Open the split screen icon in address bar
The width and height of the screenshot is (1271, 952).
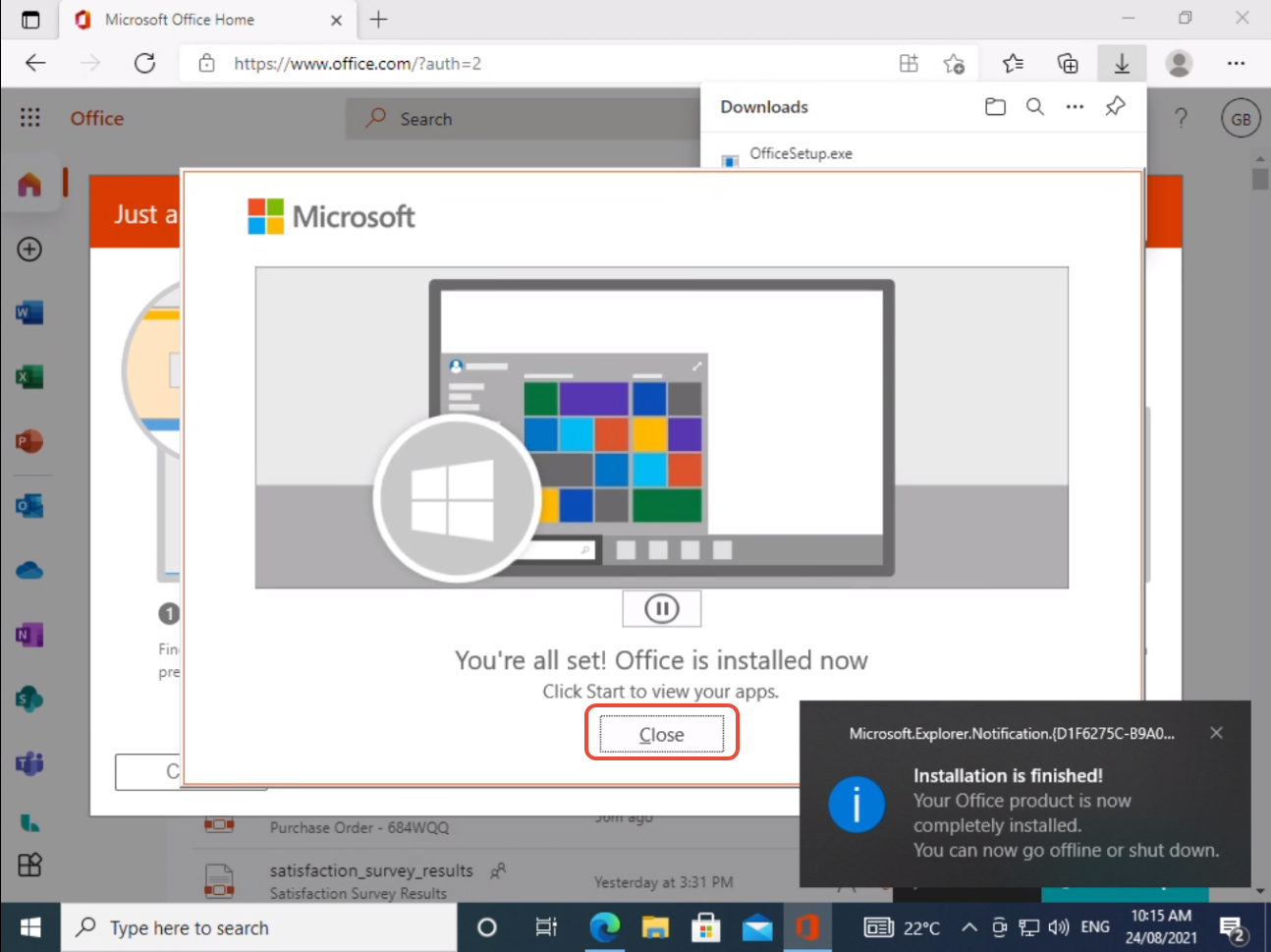[909, 64]
